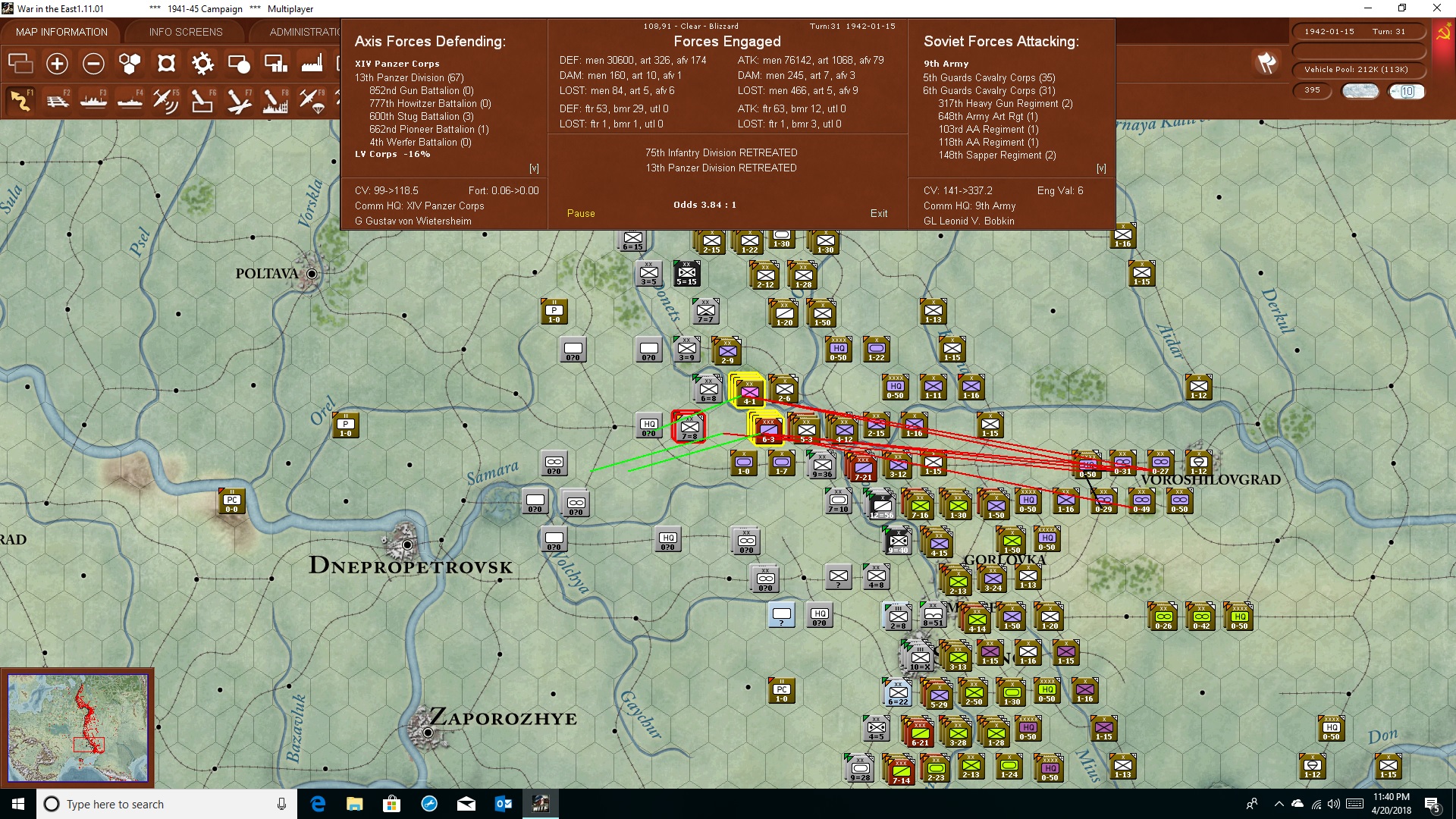The width and height of the screenshot is (1456, 819).
Task: Expand the 9th Army attacker header
Action: click(x=946, y=64)
